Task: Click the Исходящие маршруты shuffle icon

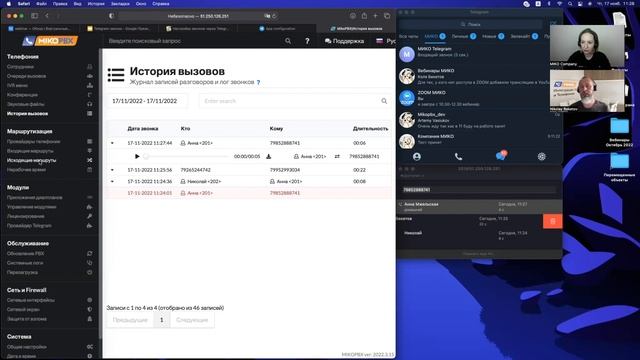Action: (90, 160)
